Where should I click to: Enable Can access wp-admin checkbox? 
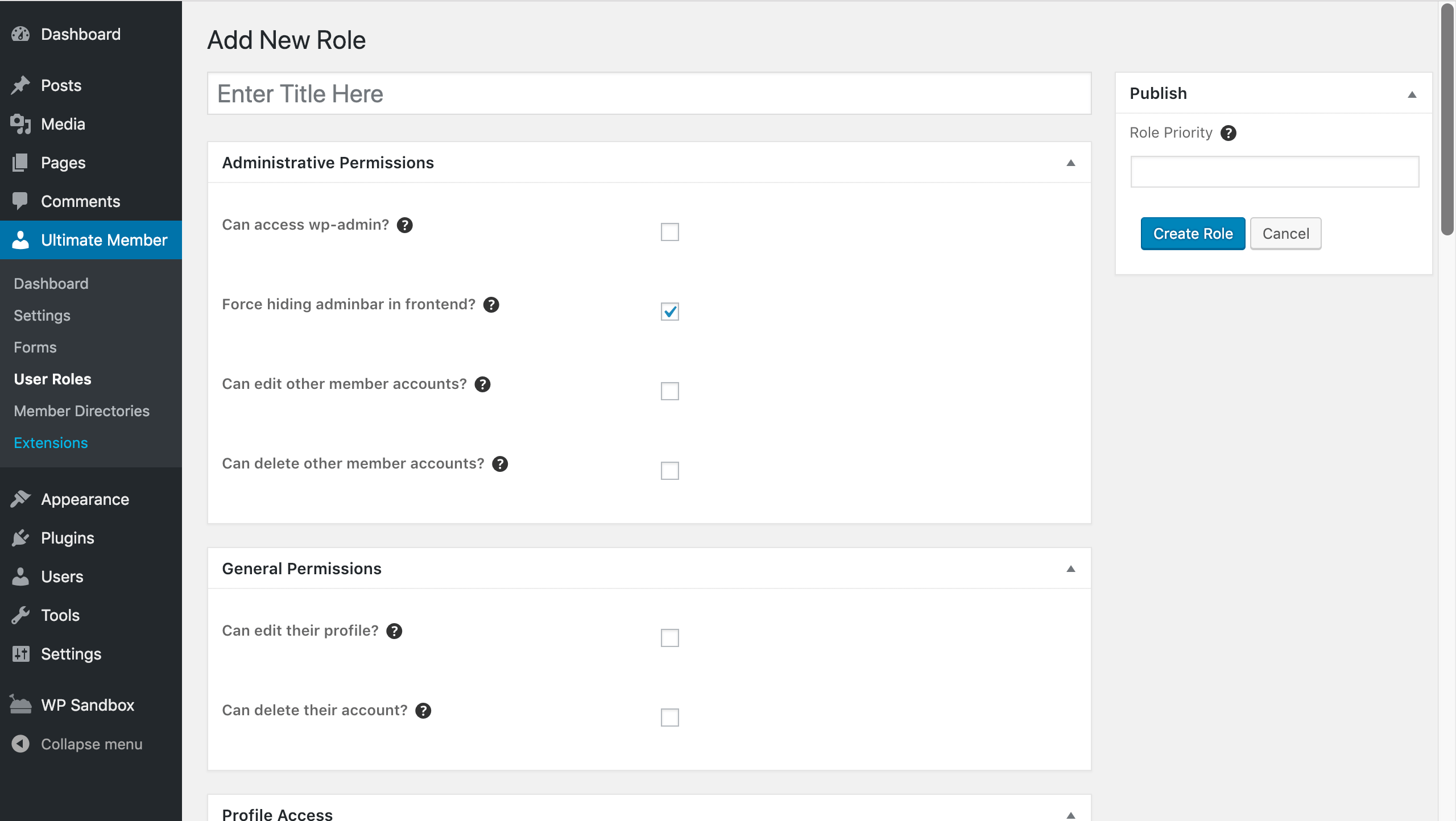[x=669, y=232]
